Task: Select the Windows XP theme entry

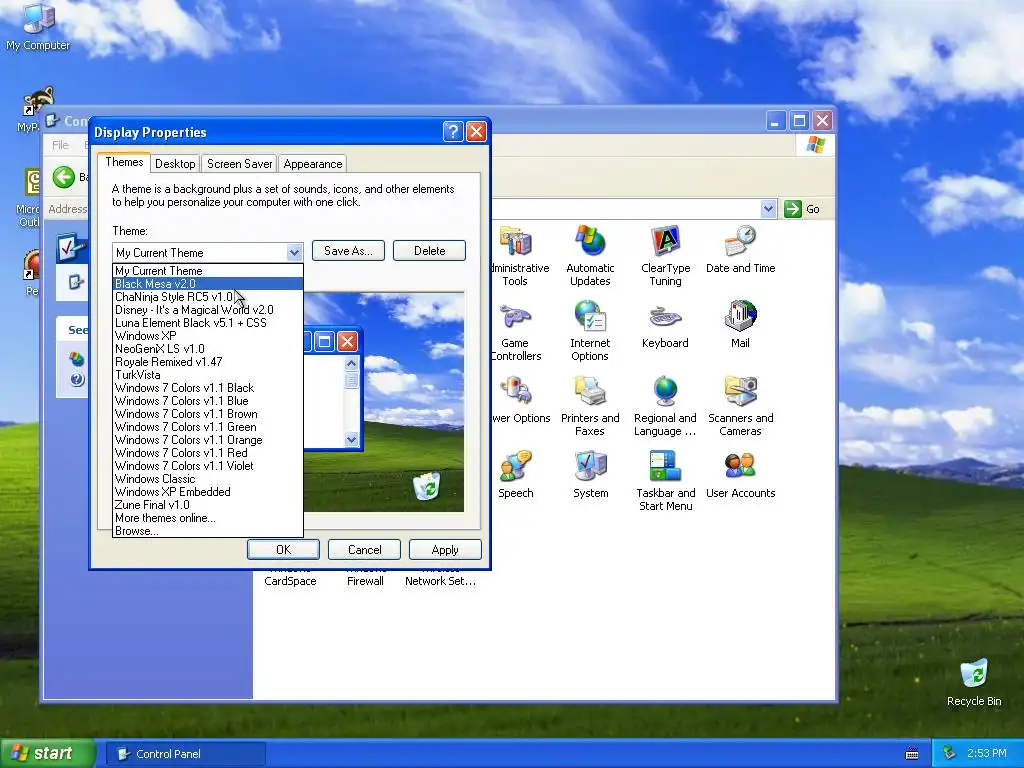Action: 208,336
